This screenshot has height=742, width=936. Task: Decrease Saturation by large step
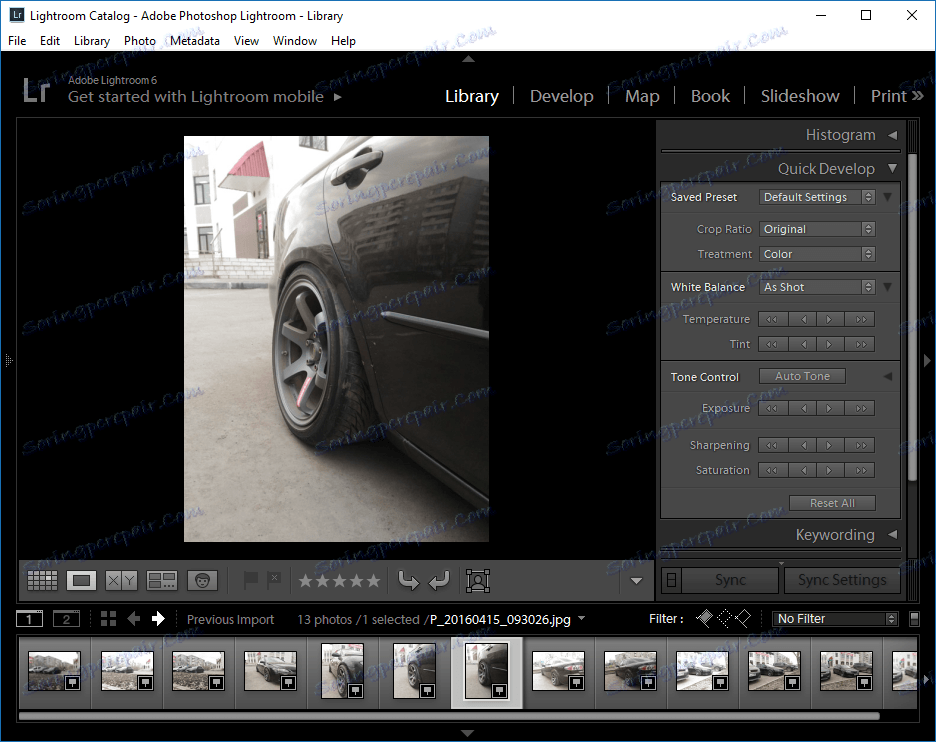(x=772, y=470)
